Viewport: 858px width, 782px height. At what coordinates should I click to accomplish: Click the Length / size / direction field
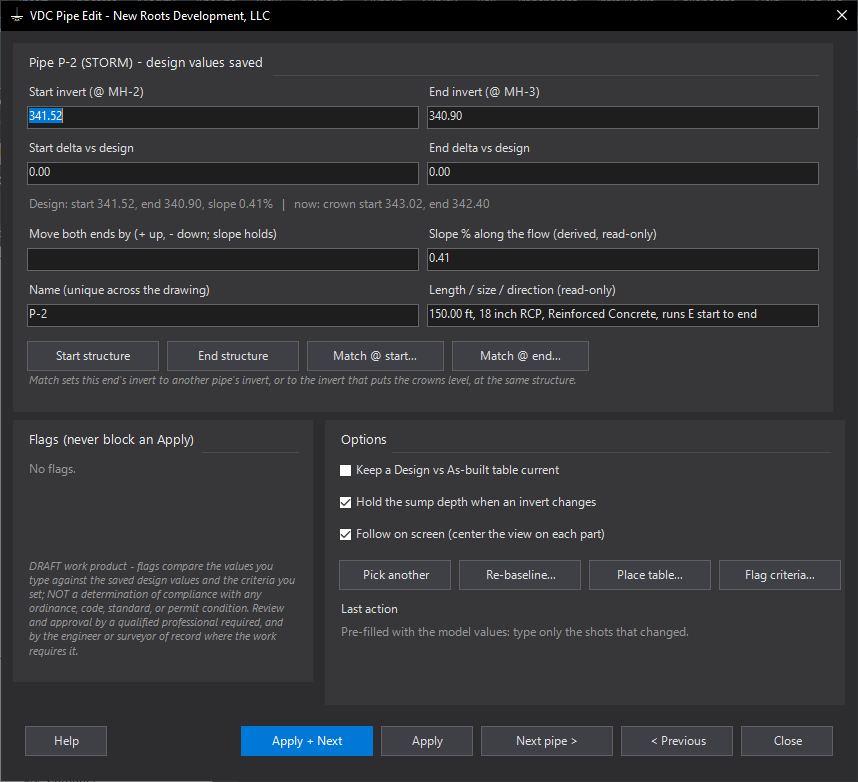tap(623, 315)
